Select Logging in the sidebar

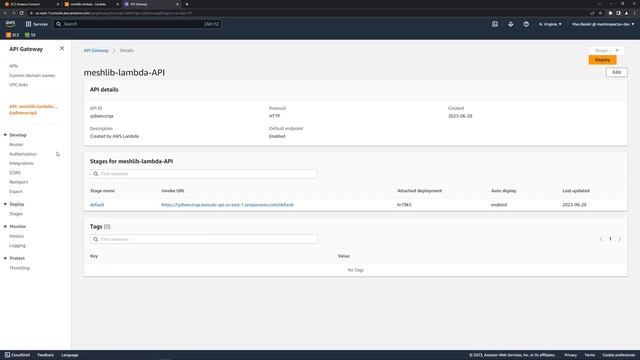pos(17,246)
